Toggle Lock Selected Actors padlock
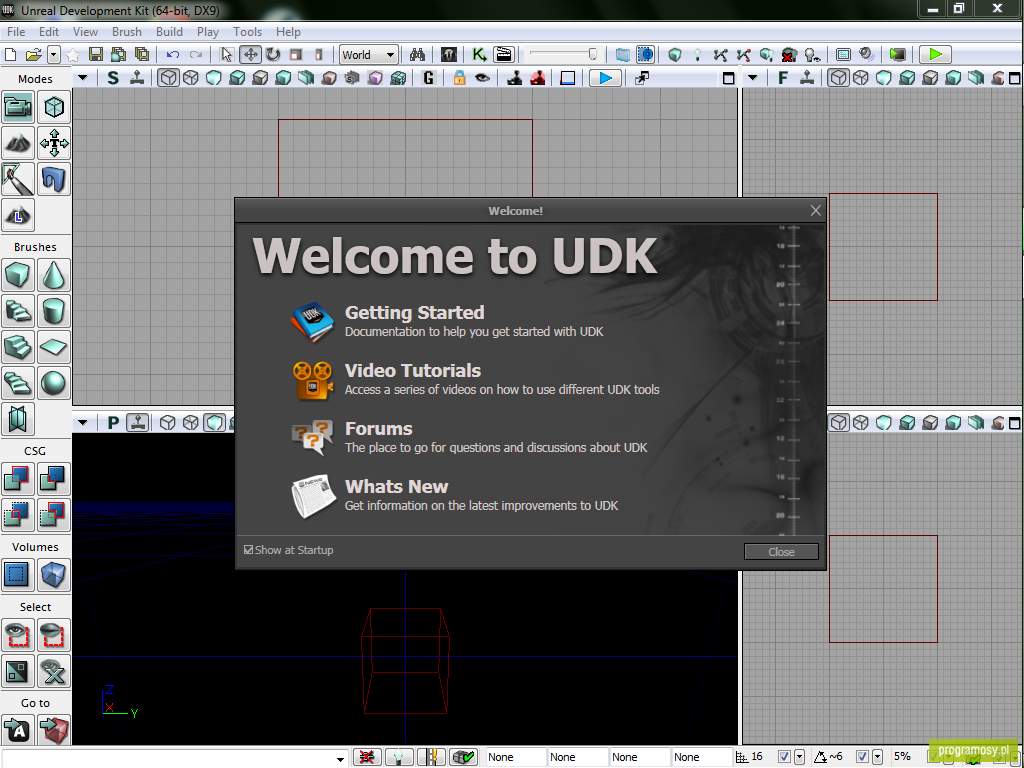The width and height of the screenshot is (1024, 768). point(459,78)
